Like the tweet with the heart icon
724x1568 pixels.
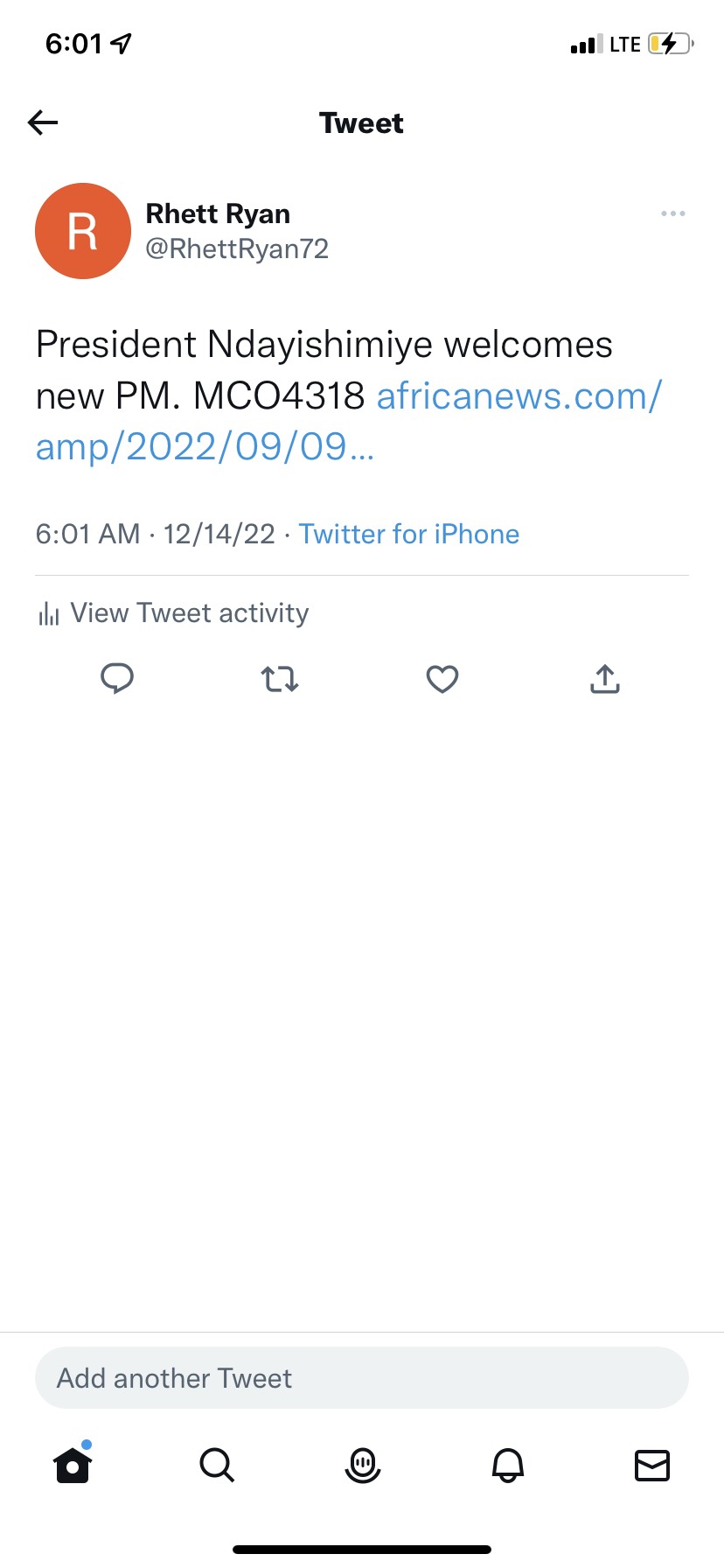pos(442,679)
